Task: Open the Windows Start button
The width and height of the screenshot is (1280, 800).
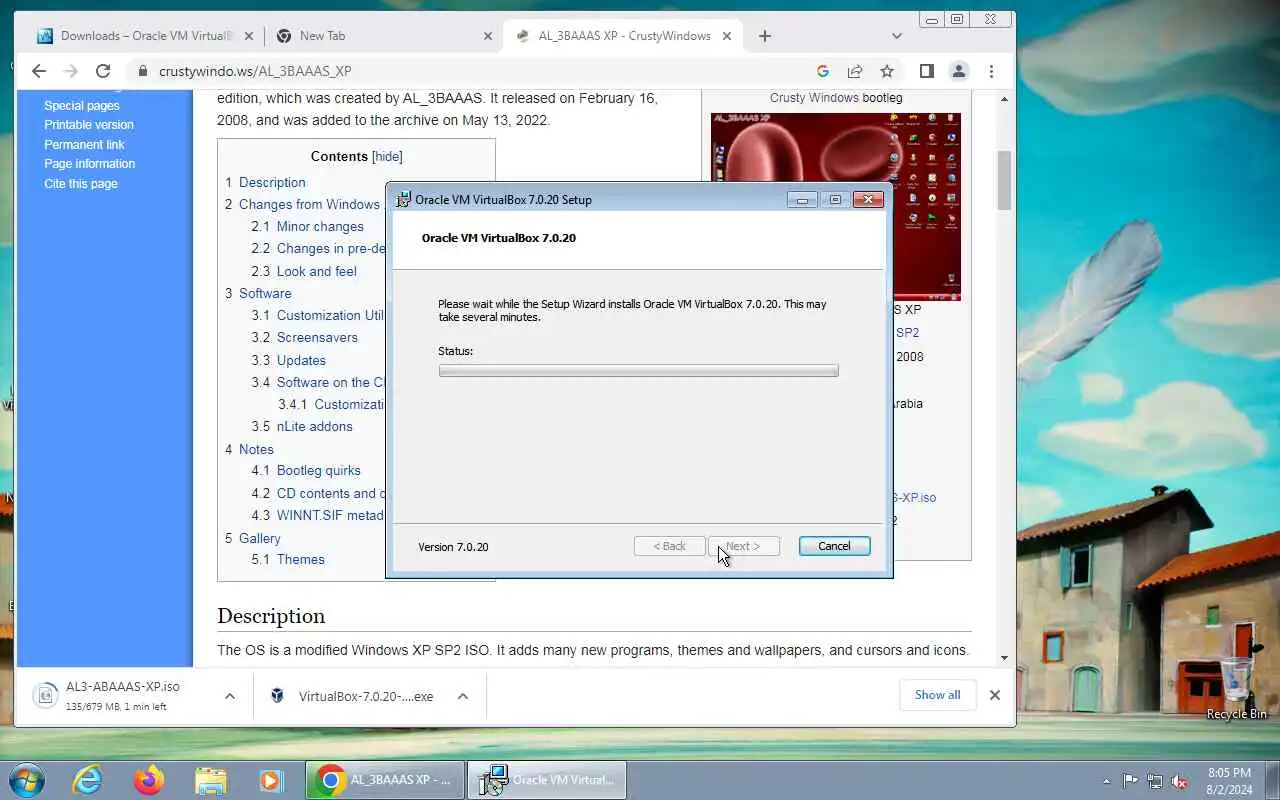Action: [x=27, y=780]
